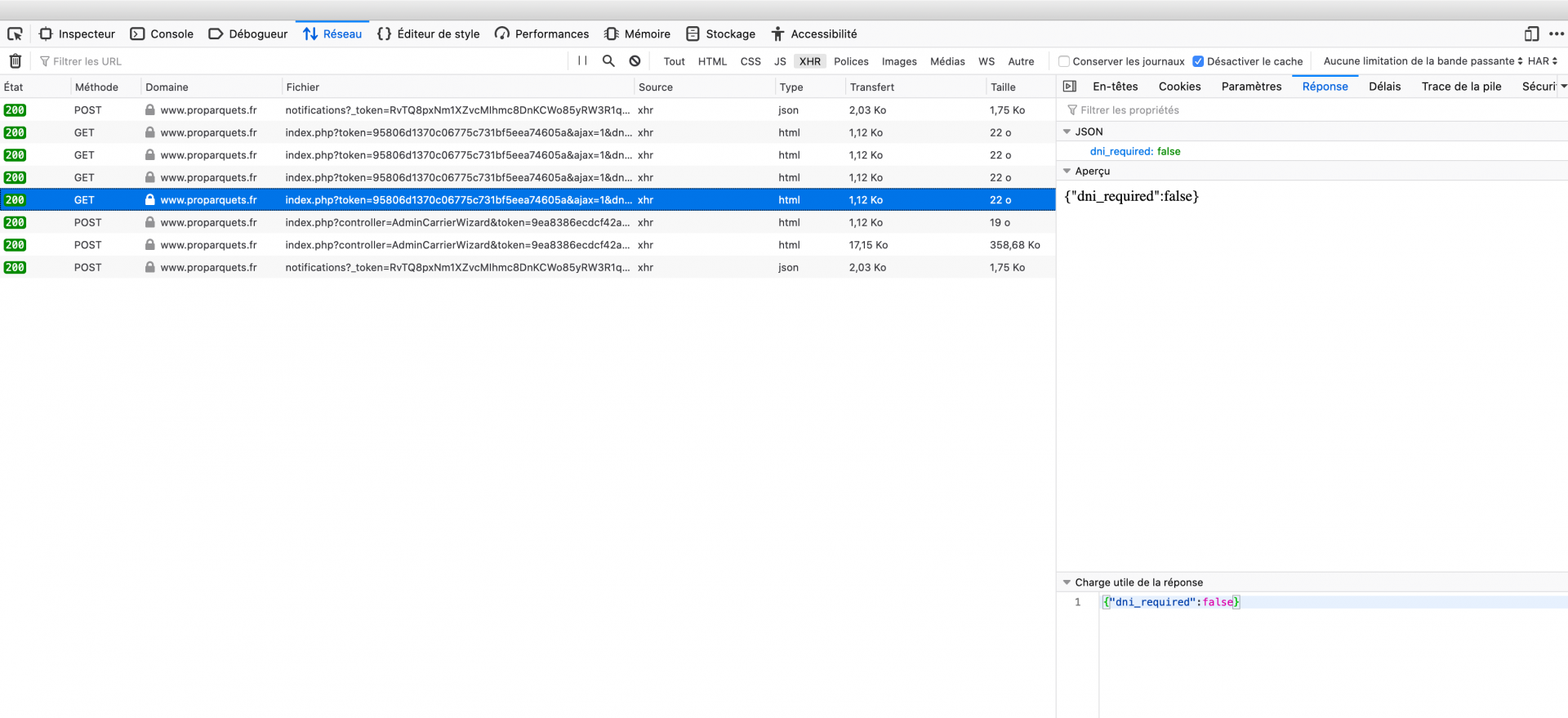Open bandwidth throttling dropdown
Viewport: 1568px width, 718px height.
pos(1423,61)
